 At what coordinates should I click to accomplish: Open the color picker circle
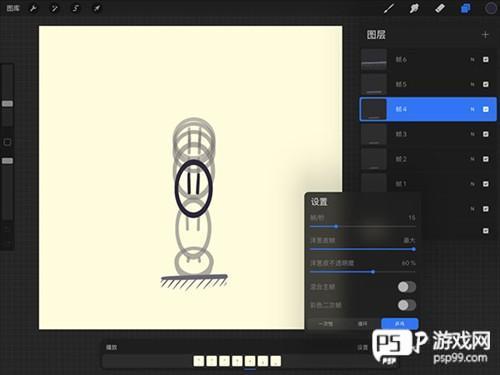491,8
